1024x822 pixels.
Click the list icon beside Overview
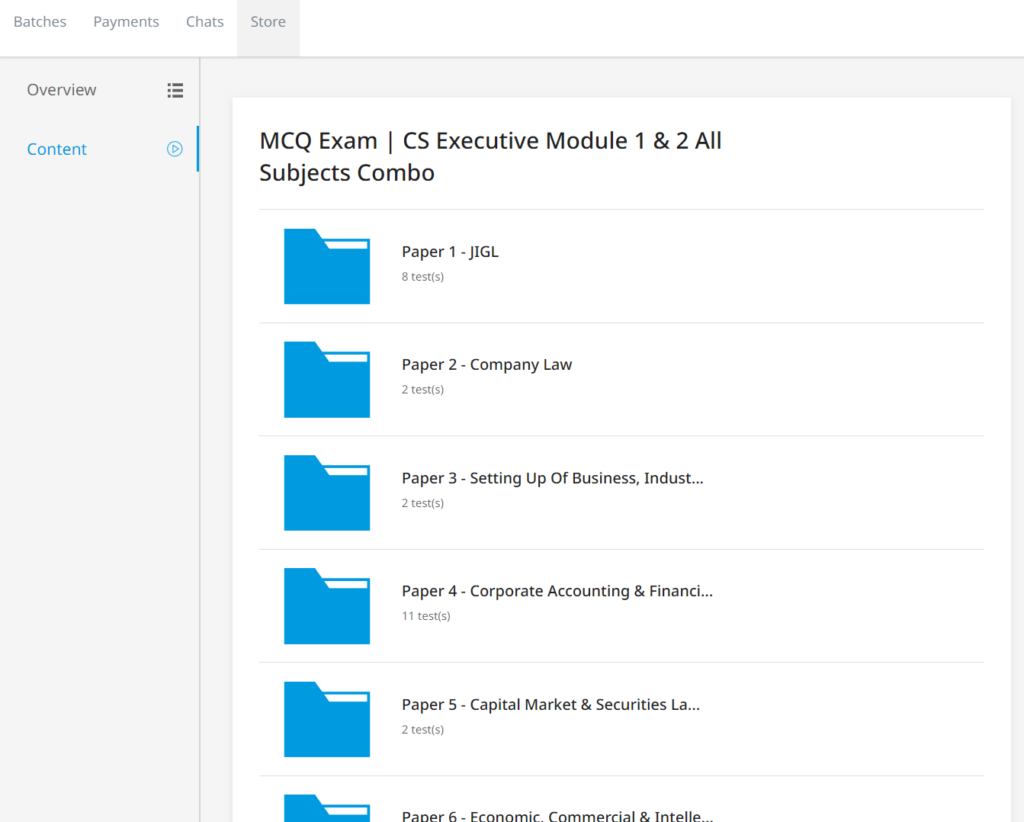175,90
